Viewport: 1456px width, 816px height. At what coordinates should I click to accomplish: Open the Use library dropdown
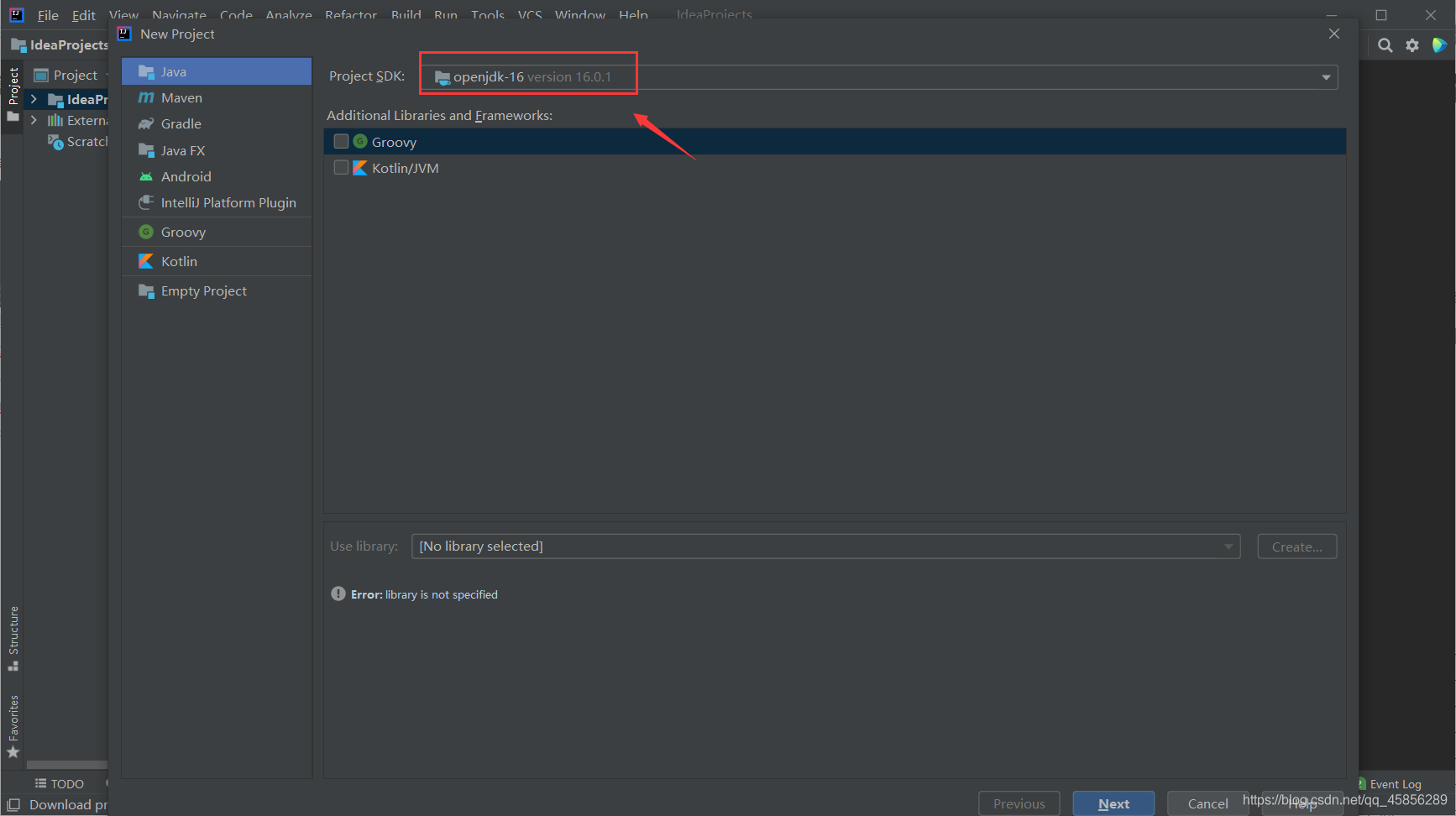825,547
